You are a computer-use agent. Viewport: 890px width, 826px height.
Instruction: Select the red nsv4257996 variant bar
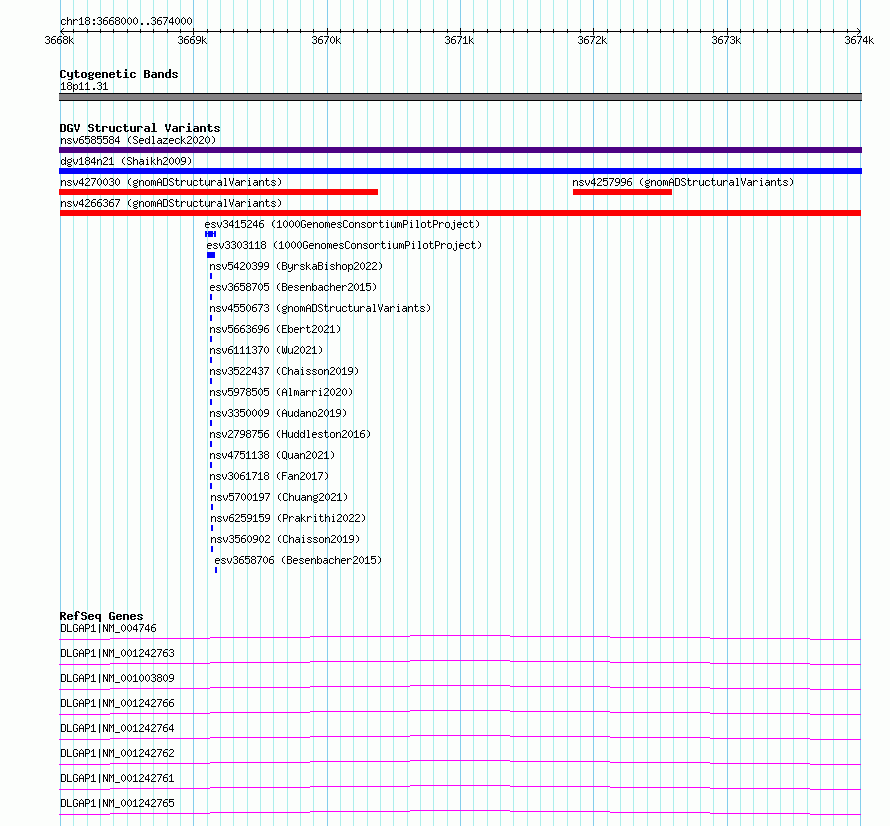click(x=622, y=192)
